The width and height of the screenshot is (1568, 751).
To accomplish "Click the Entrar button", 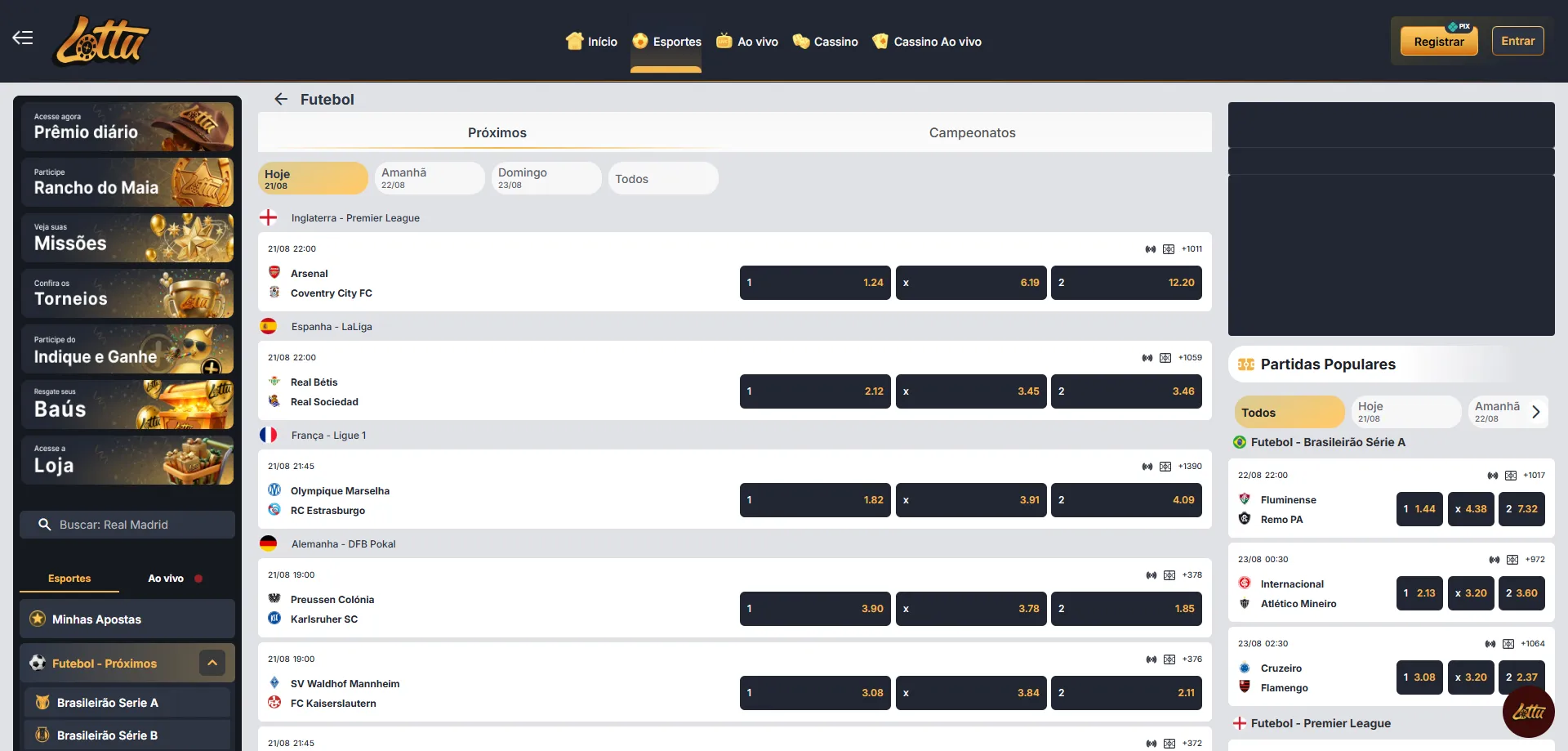I will coord(1517,41).
